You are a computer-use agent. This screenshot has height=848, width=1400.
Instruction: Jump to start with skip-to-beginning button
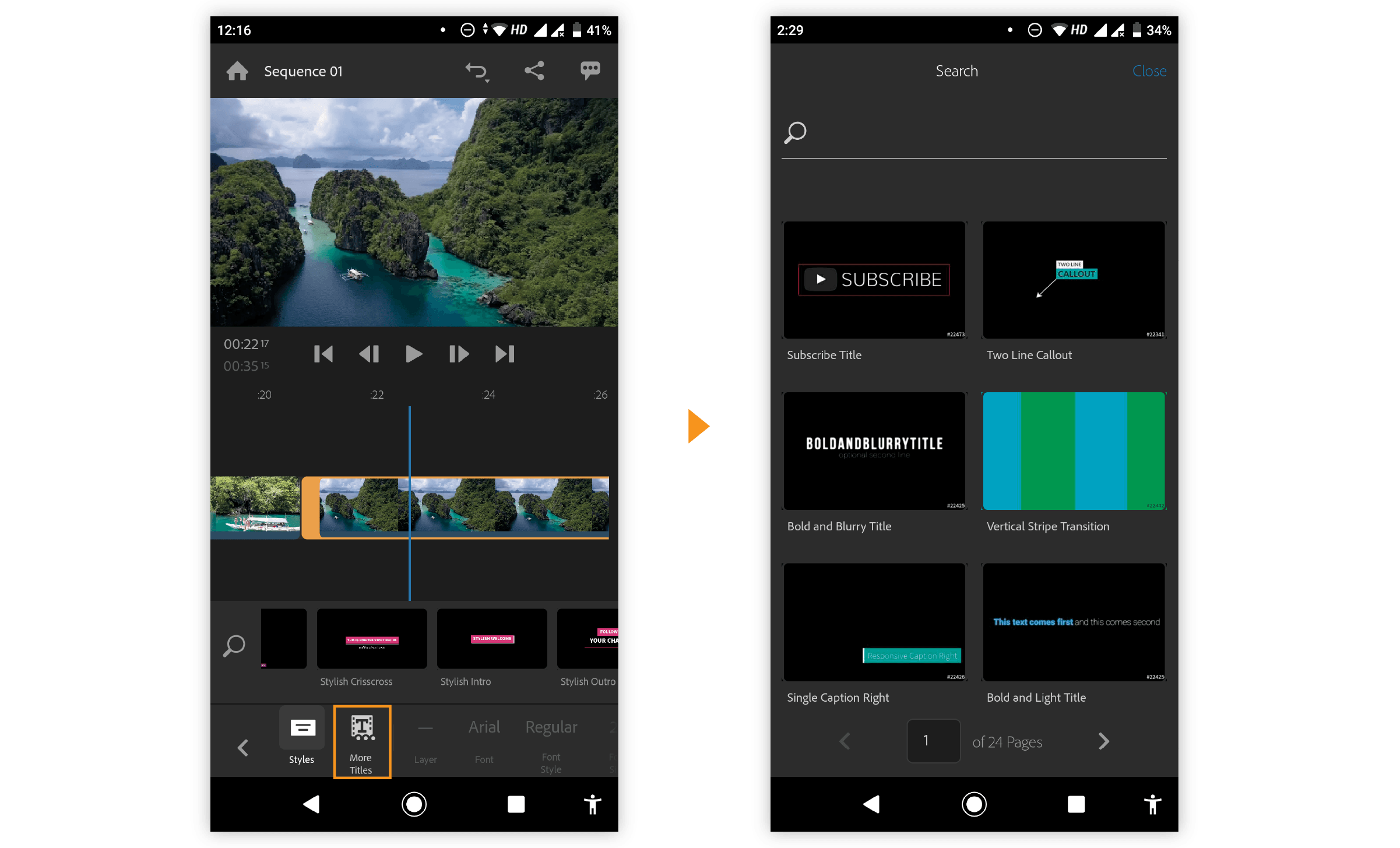click(323, 354)
